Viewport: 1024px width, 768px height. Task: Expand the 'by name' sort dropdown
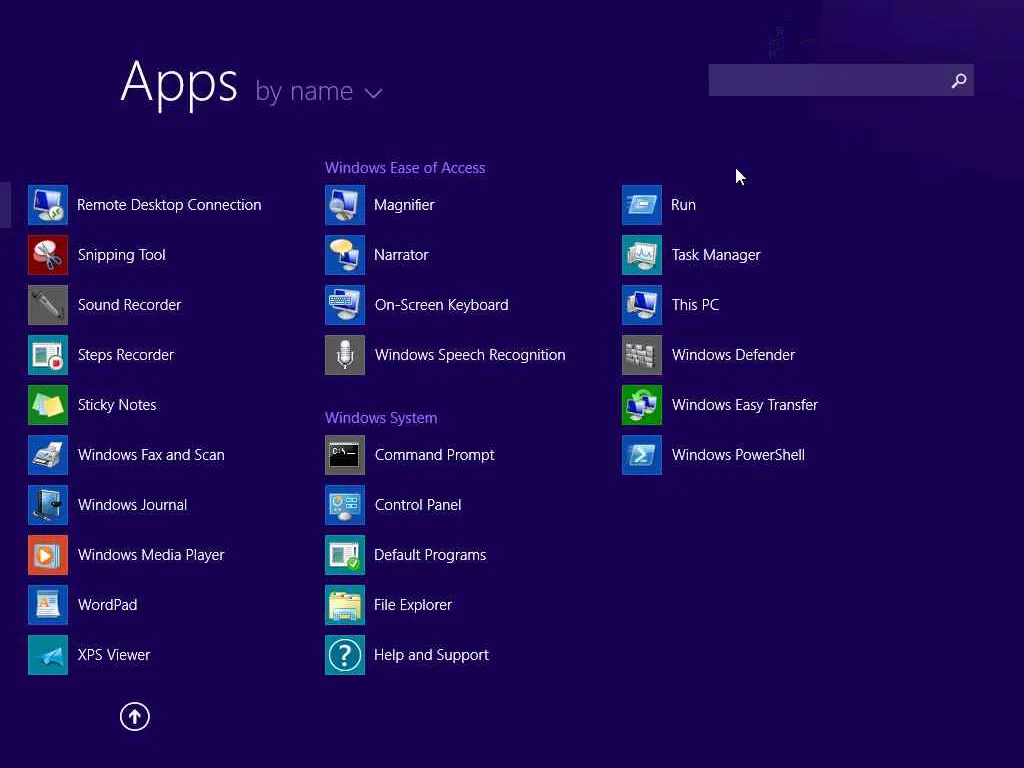318,91
